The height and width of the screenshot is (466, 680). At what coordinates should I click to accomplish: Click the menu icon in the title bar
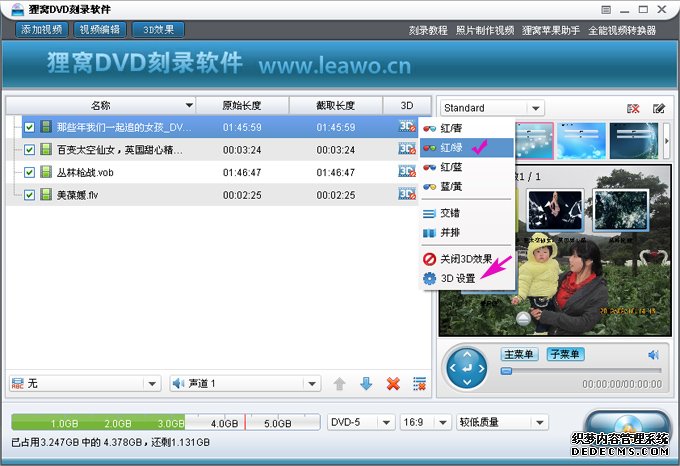606,10
